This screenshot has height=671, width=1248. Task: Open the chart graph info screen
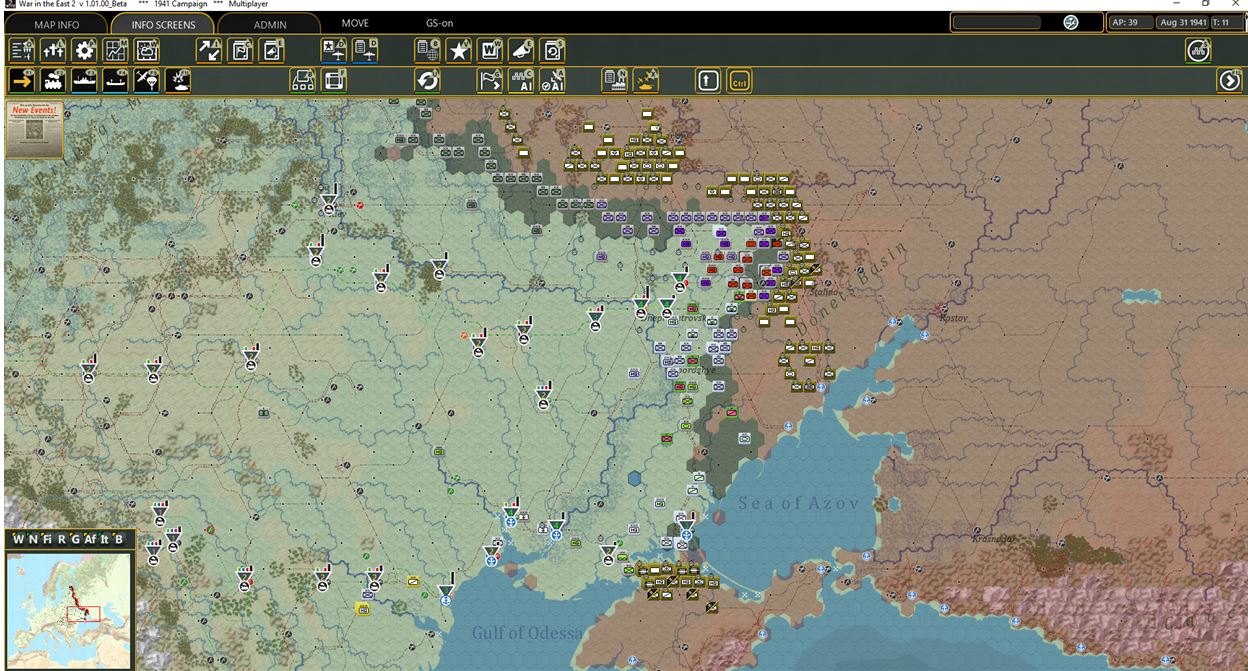pos(116,50)
